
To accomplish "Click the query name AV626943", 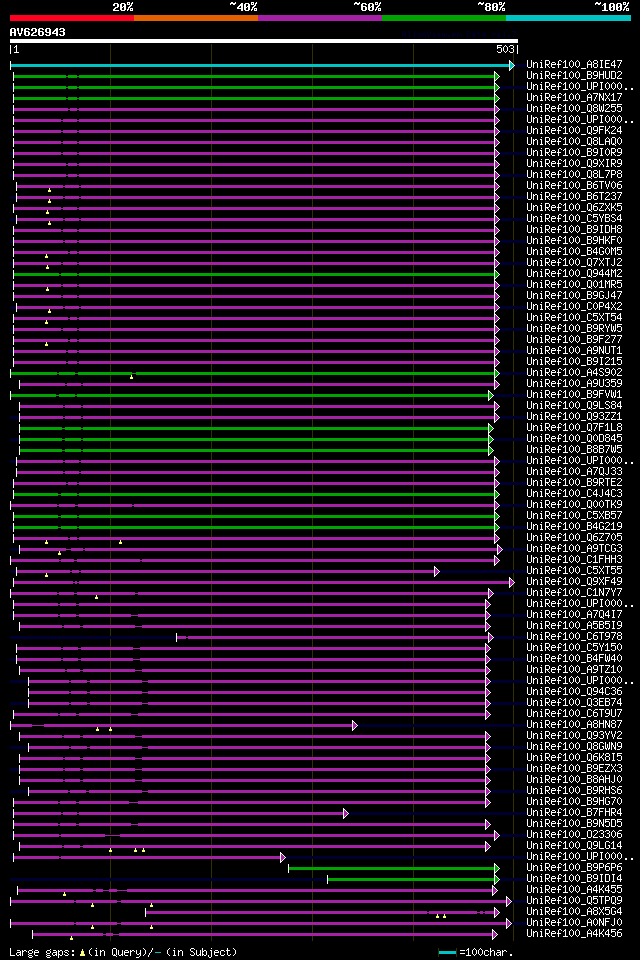I will tap(37, 32).
